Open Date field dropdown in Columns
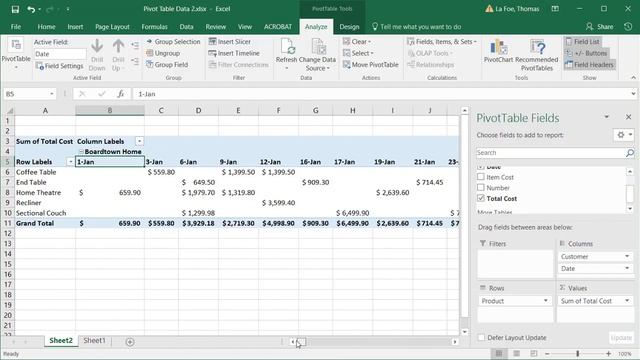 tap(627, 268)
